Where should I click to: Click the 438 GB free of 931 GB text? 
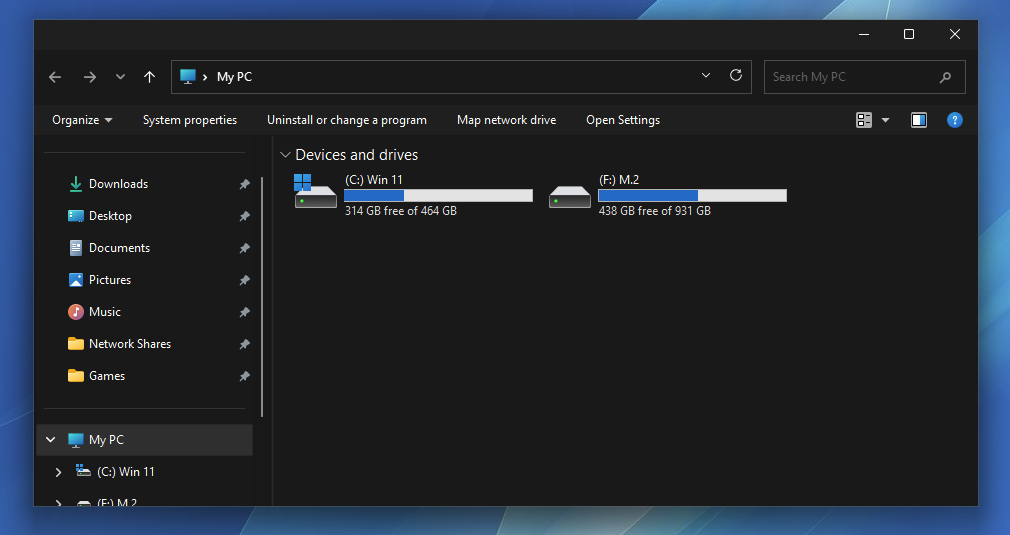coord(654,211)
